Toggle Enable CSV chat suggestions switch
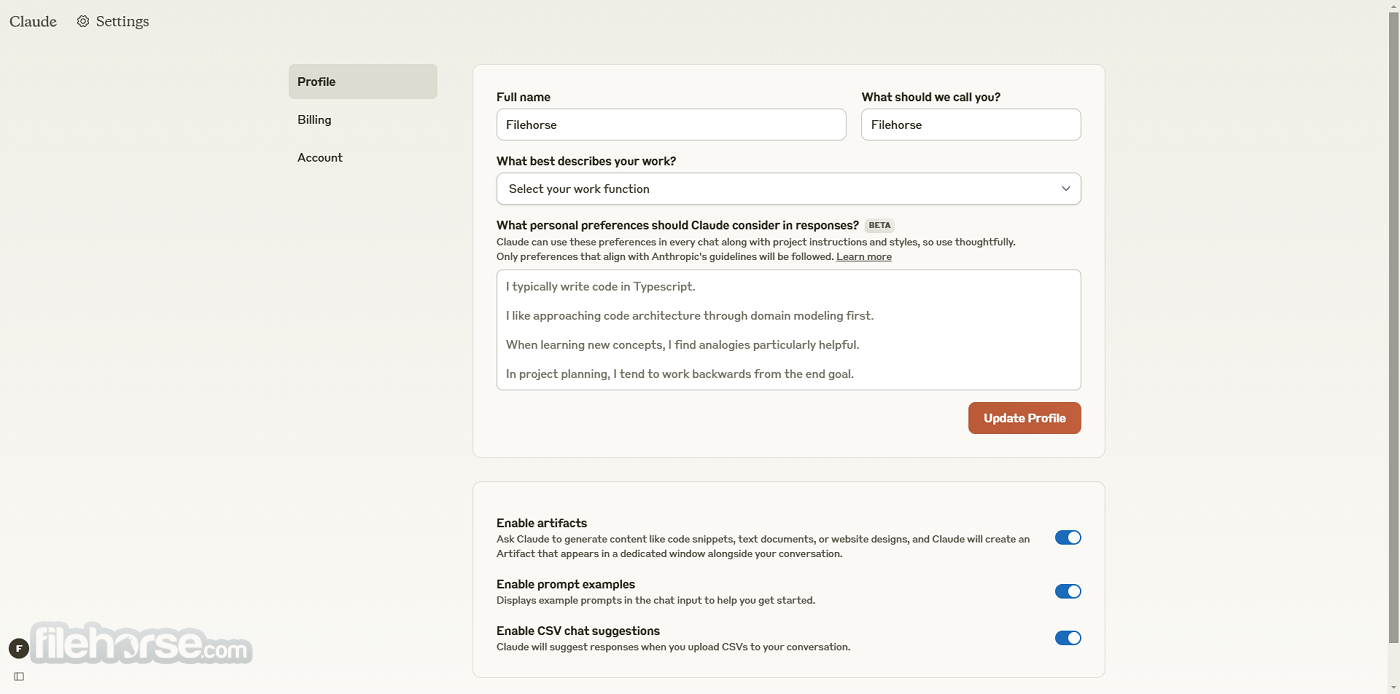 [1068, 638]
